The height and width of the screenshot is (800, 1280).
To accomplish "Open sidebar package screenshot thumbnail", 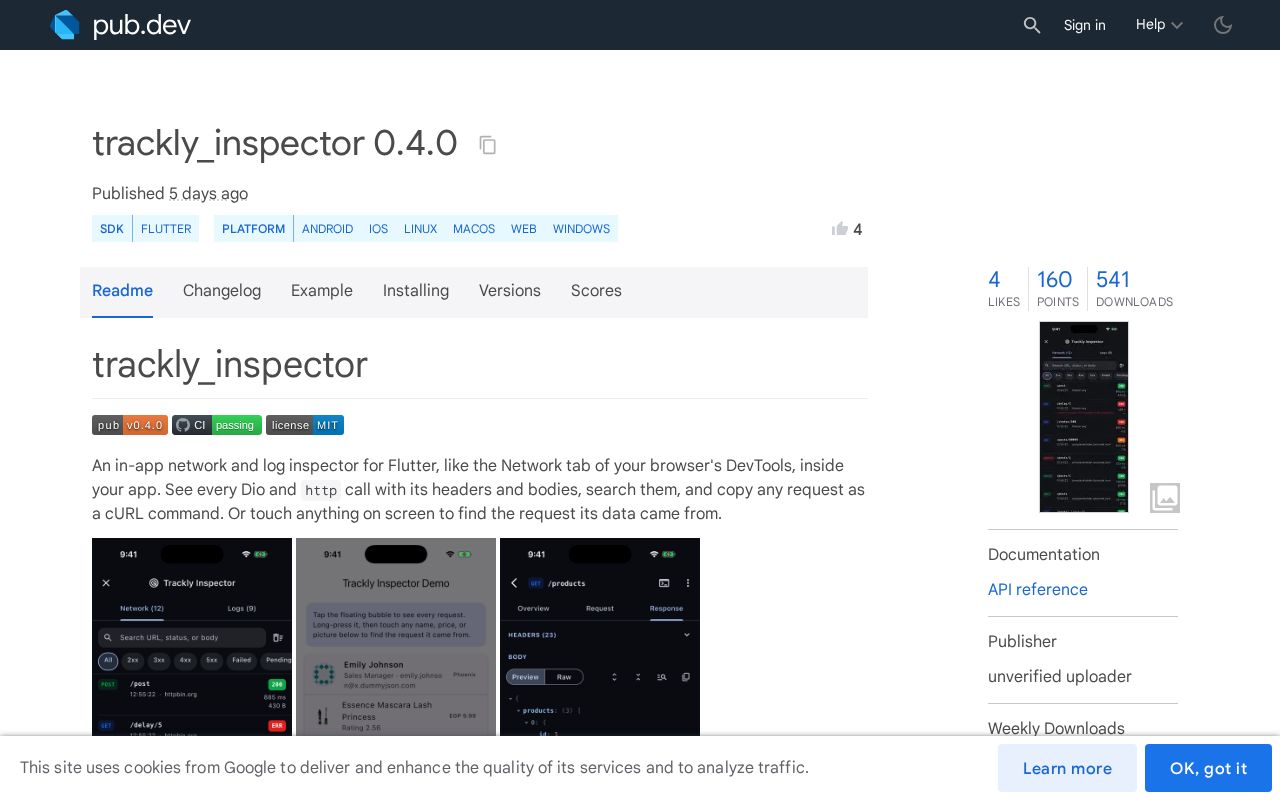I will [x=1084, y=417].
